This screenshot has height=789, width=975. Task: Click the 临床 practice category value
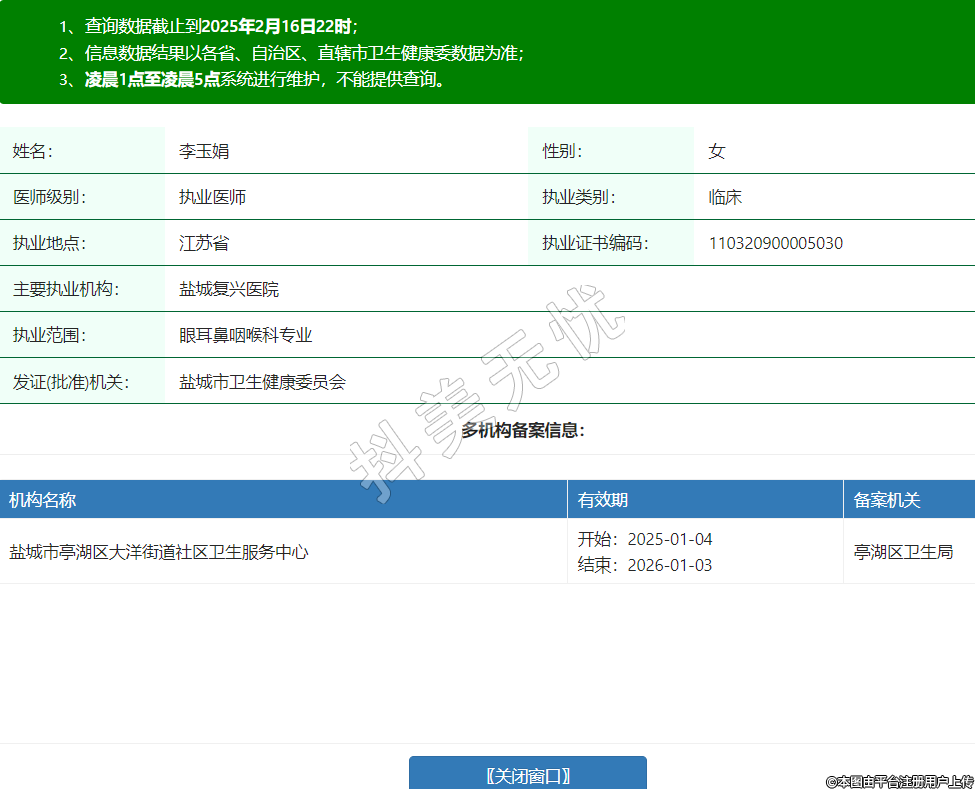point(725,197)
